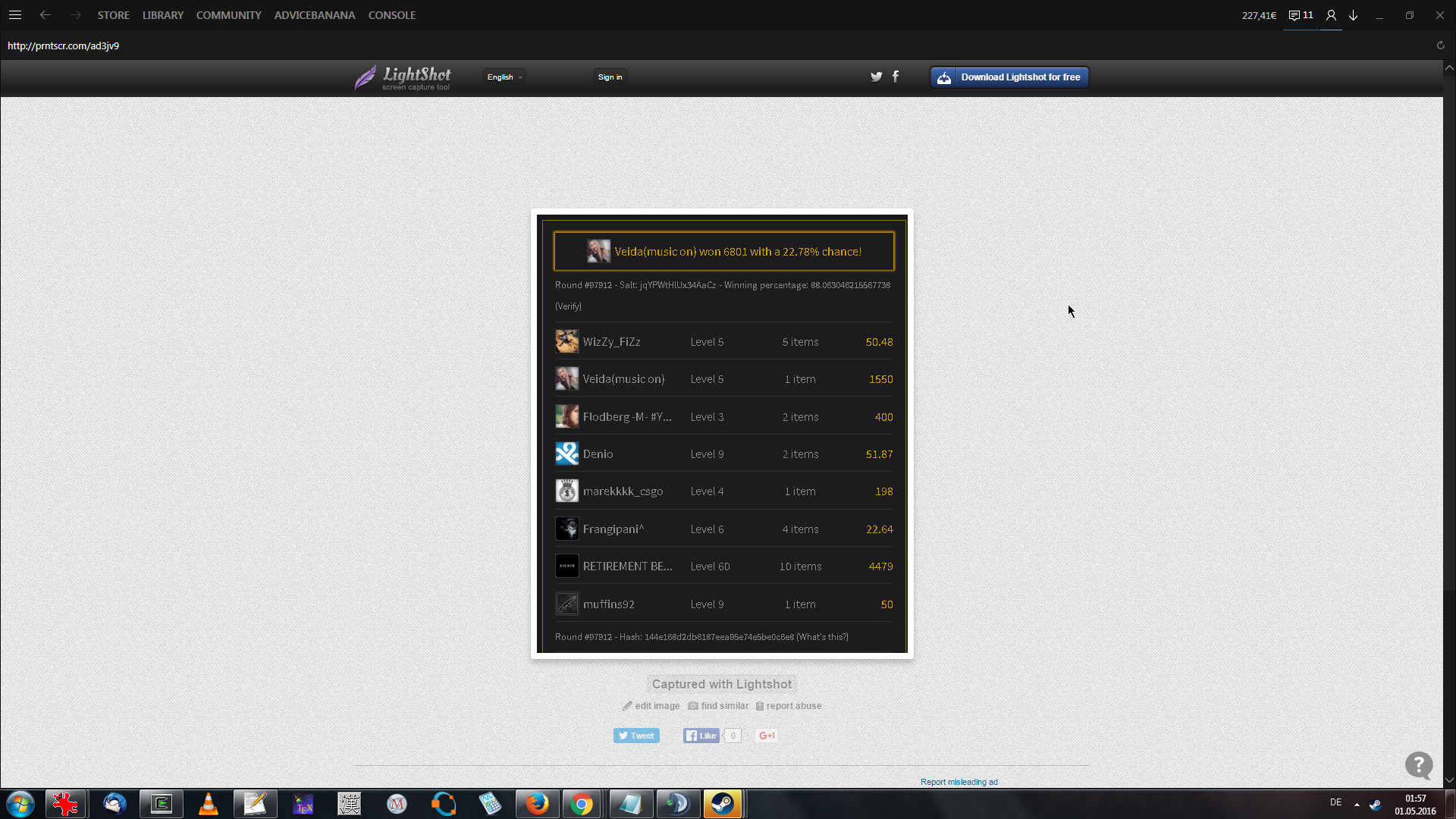The width and height of the screenshot is (1456, 819).
Task: Open the friends profile icon
Action: coord(1331,15)
